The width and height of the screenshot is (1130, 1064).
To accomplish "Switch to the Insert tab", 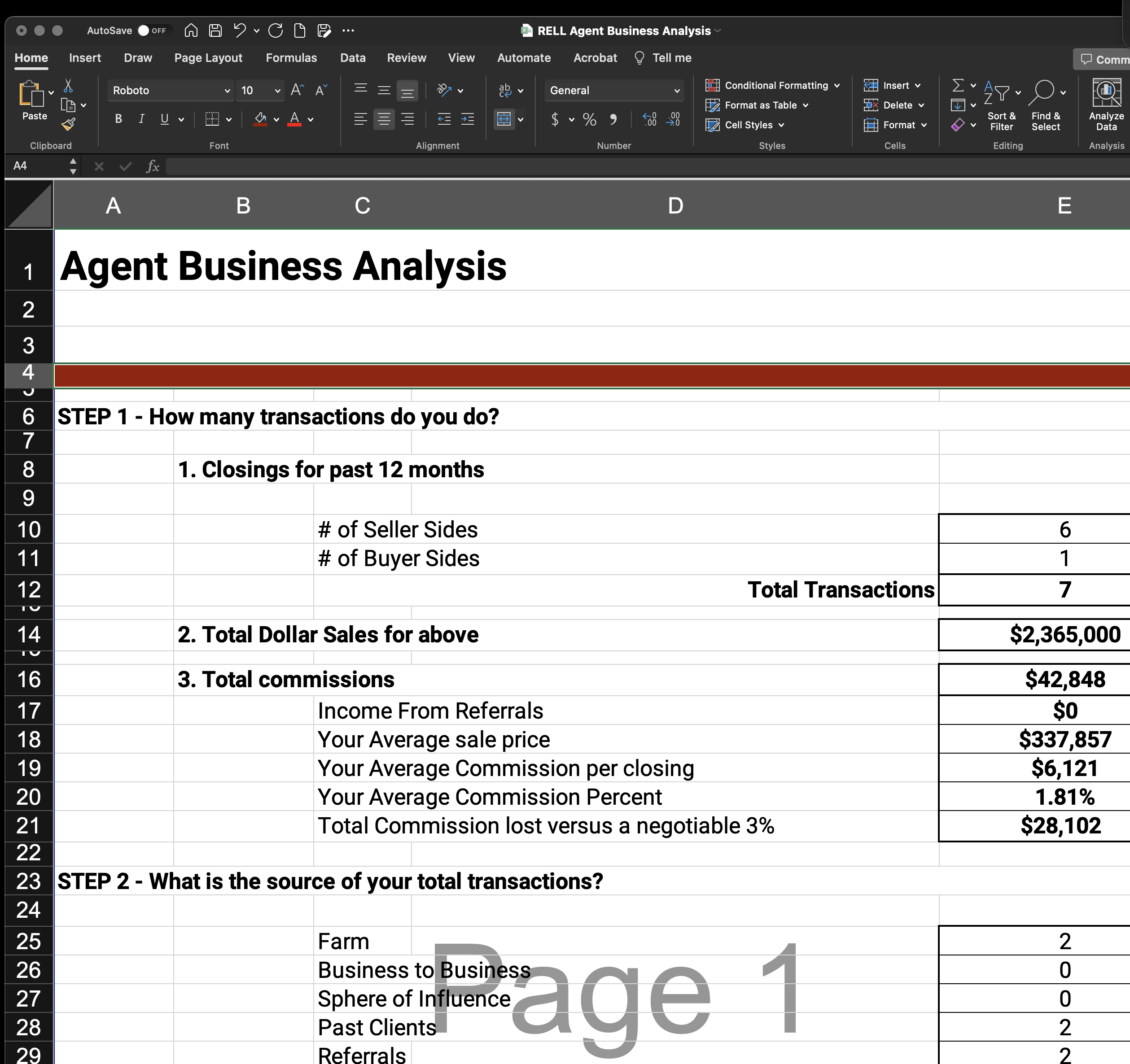I will (85, 58).
